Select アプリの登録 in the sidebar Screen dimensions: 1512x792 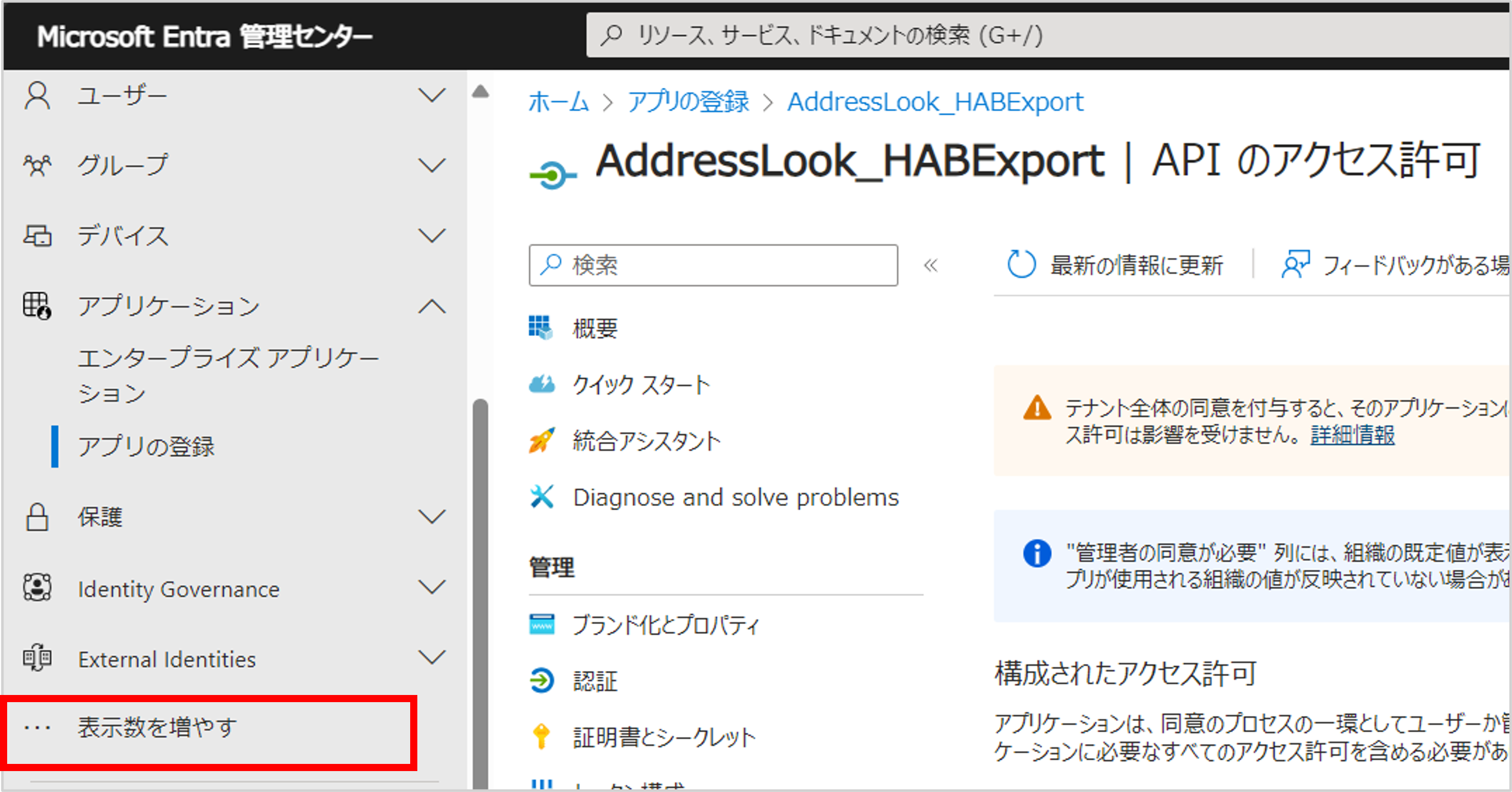click(x=147, y=447)
